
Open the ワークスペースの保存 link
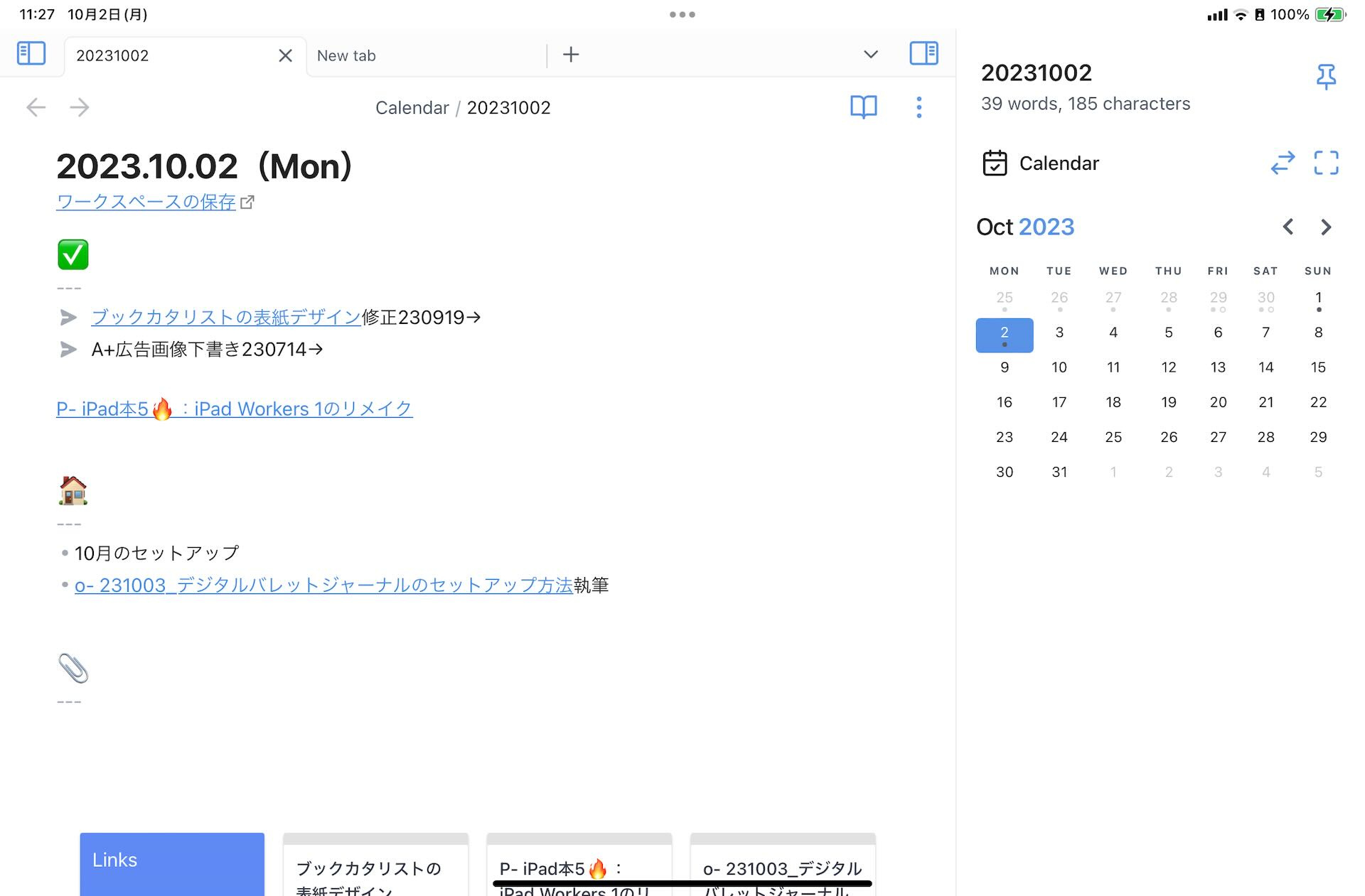pyautogui.click(x=146, y=202)
